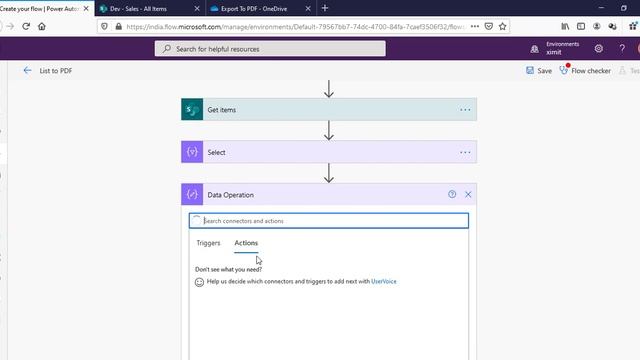Close the Power Automate browser tab
640x360 pixels.
[x=86, y=8]
